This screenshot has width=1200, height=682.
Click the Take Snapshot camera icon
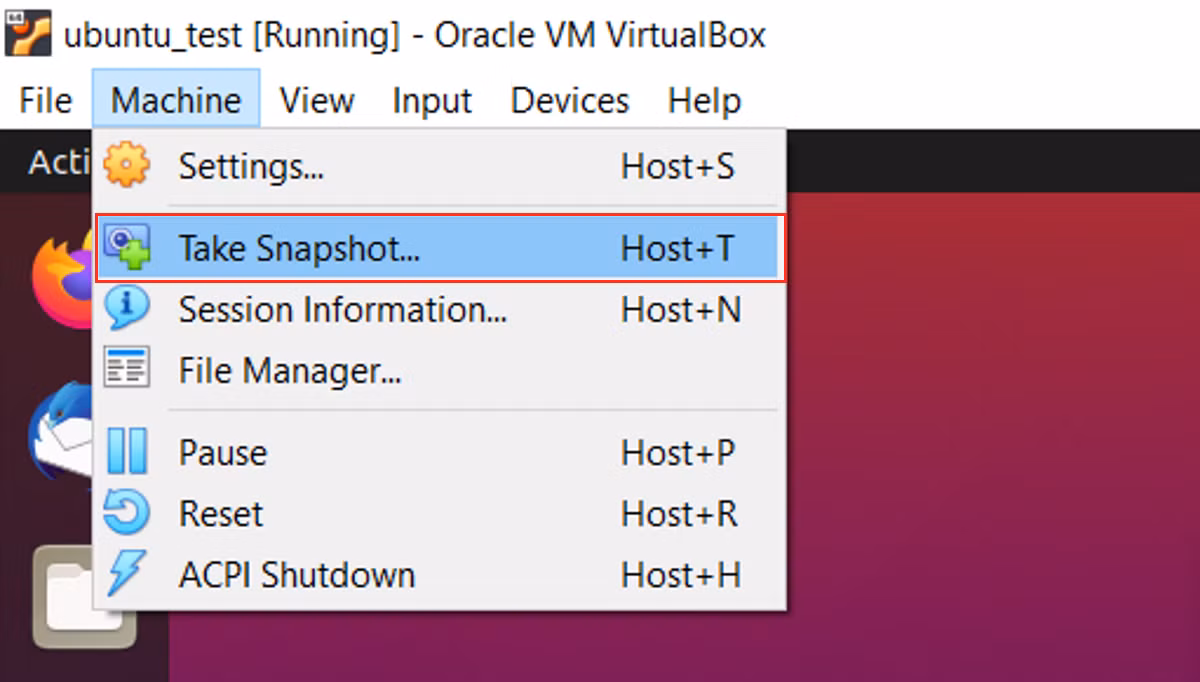pos(127,248)
